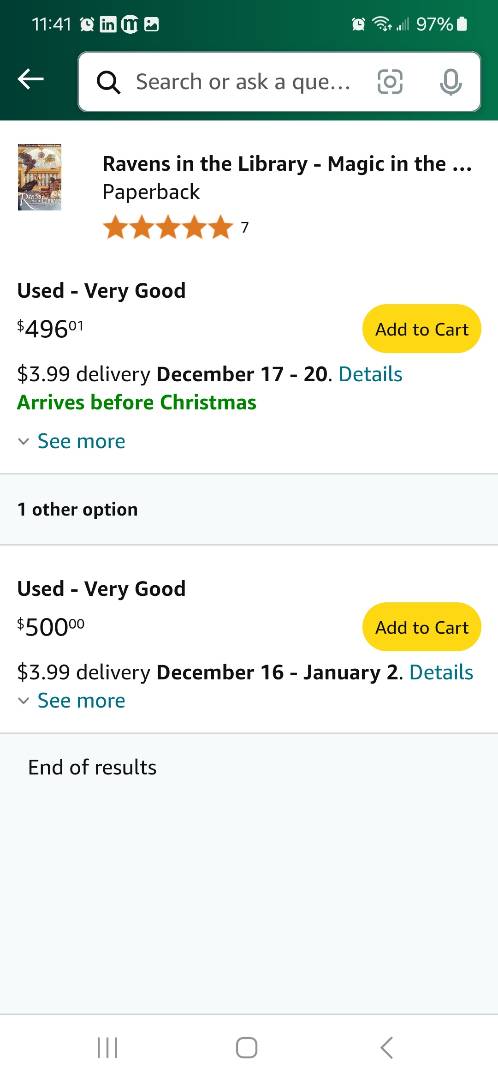Tap the back arrow in header

coord(31,80)
